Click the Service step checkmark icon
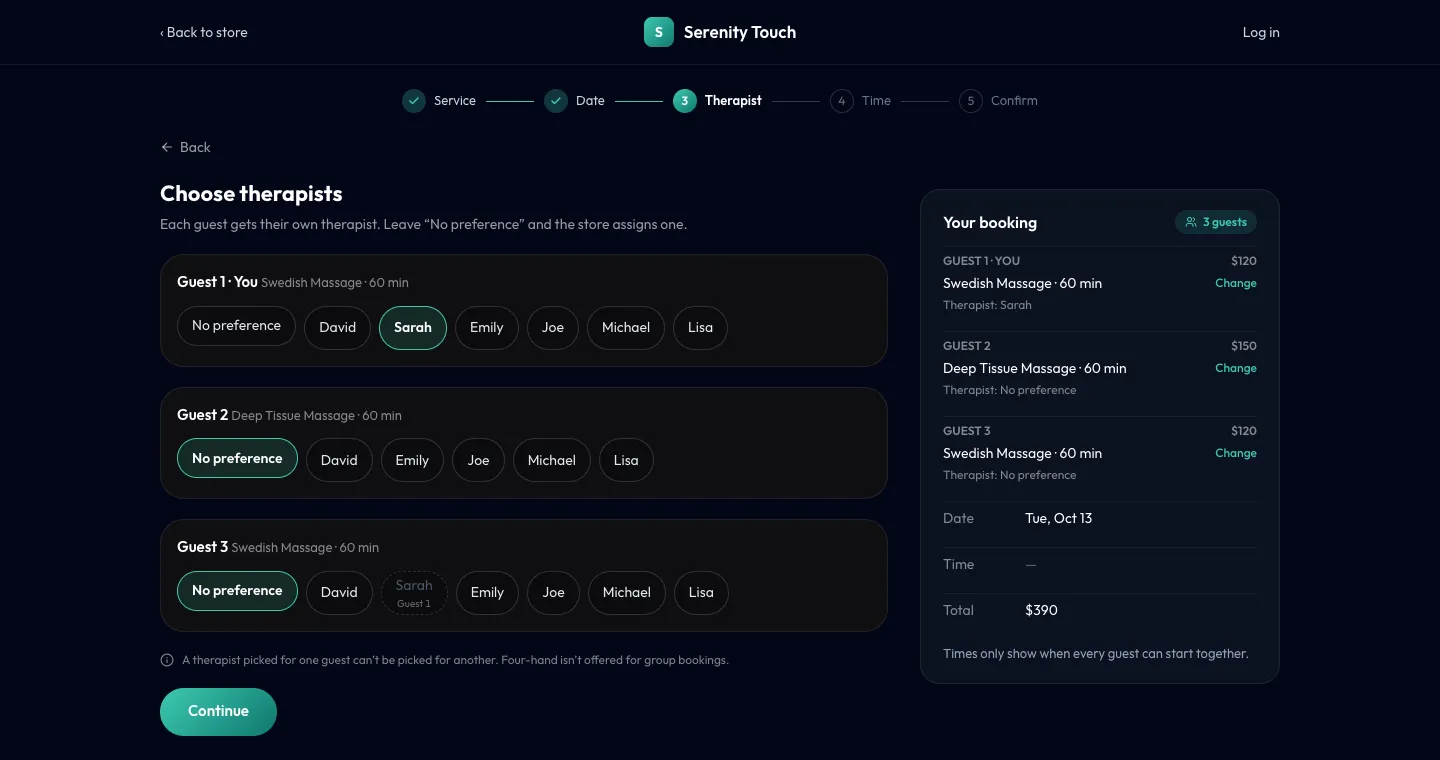1440x760 pixels. [x=414, y=101]
